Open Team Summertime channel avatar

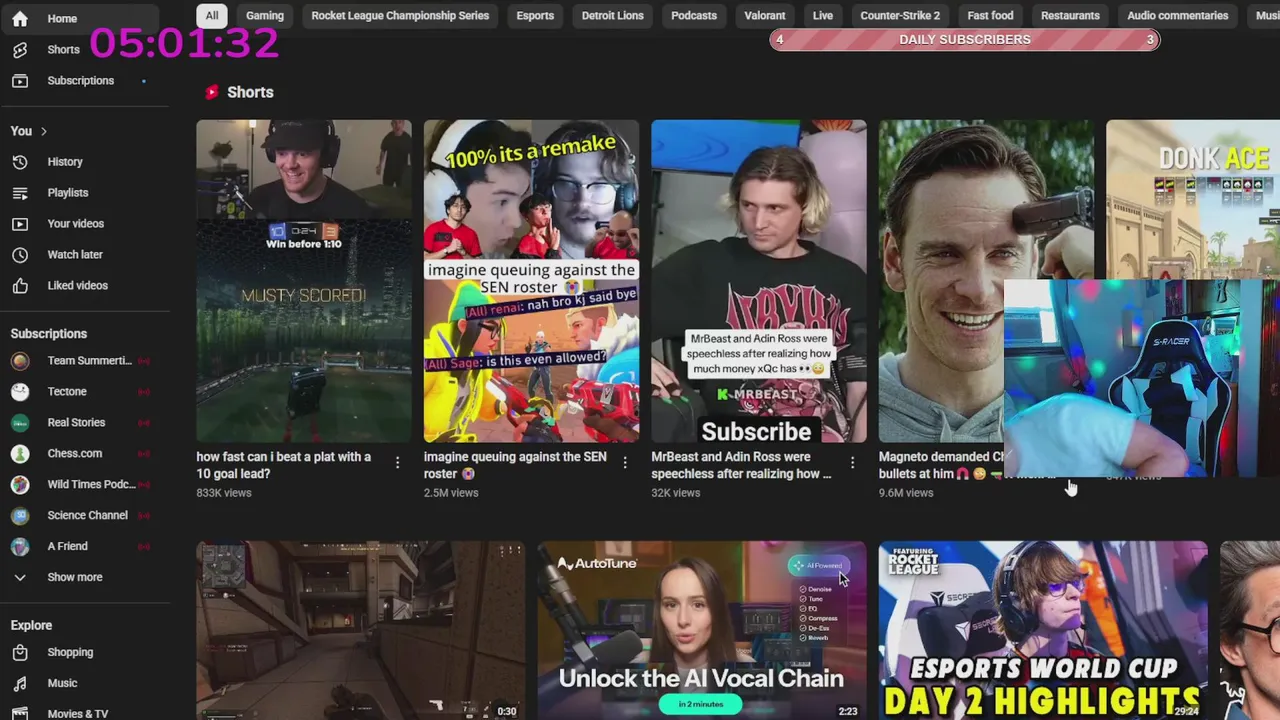[20, 360]
